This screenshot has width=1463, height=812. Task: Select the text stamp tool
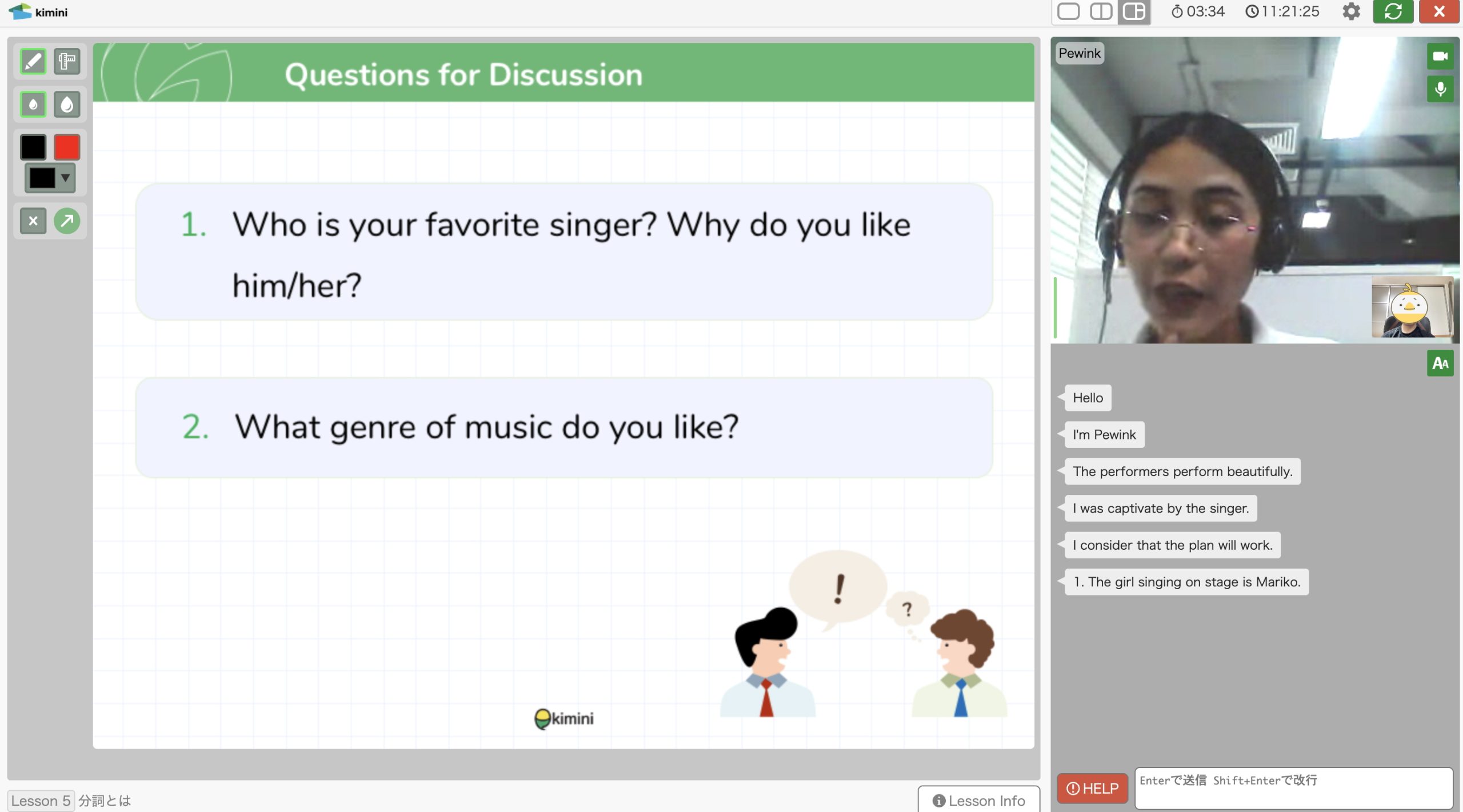pyautogui.click(x=67, y=61)
